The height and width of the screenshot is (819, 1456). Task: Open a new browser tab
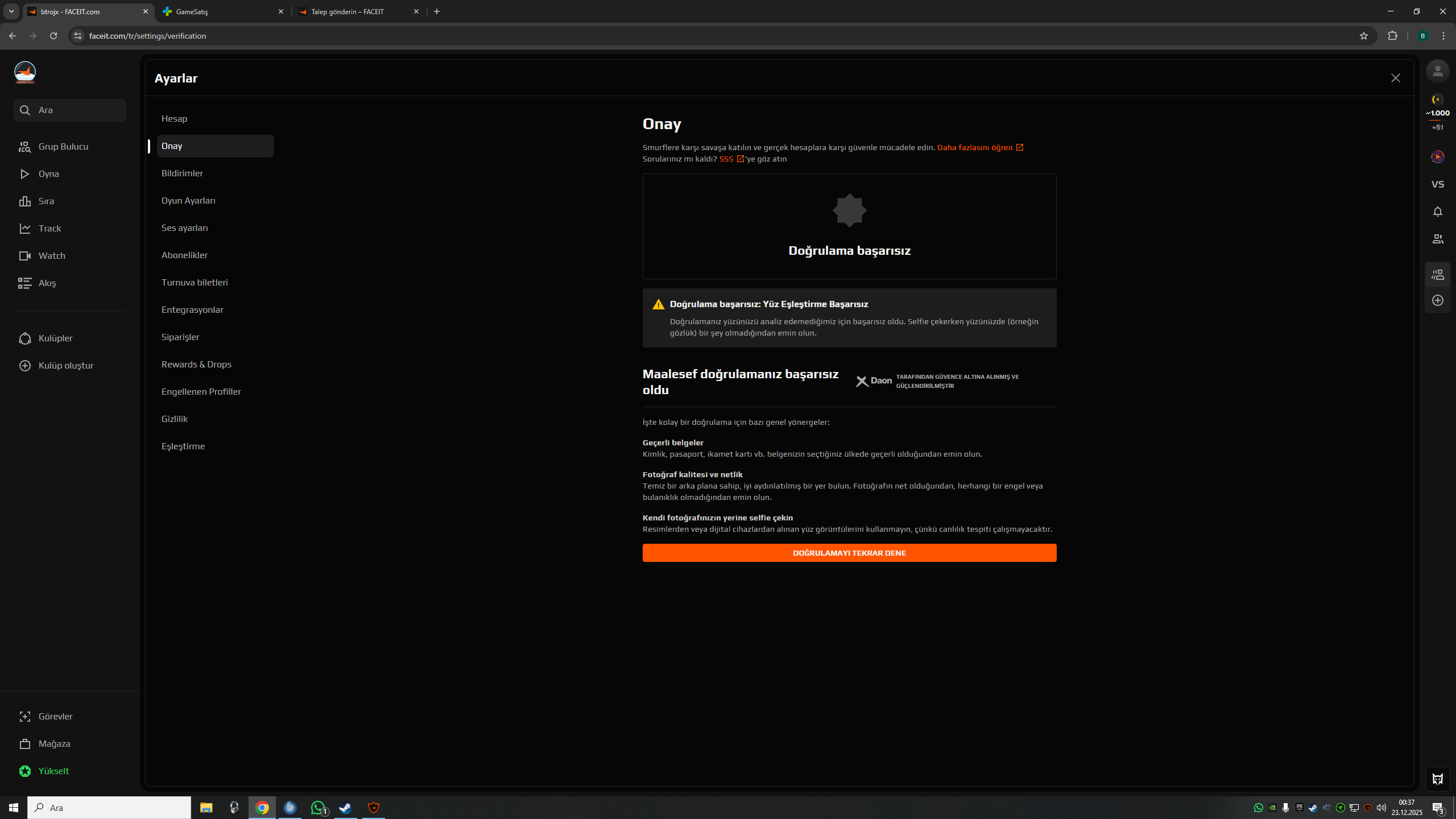[437, 11]
